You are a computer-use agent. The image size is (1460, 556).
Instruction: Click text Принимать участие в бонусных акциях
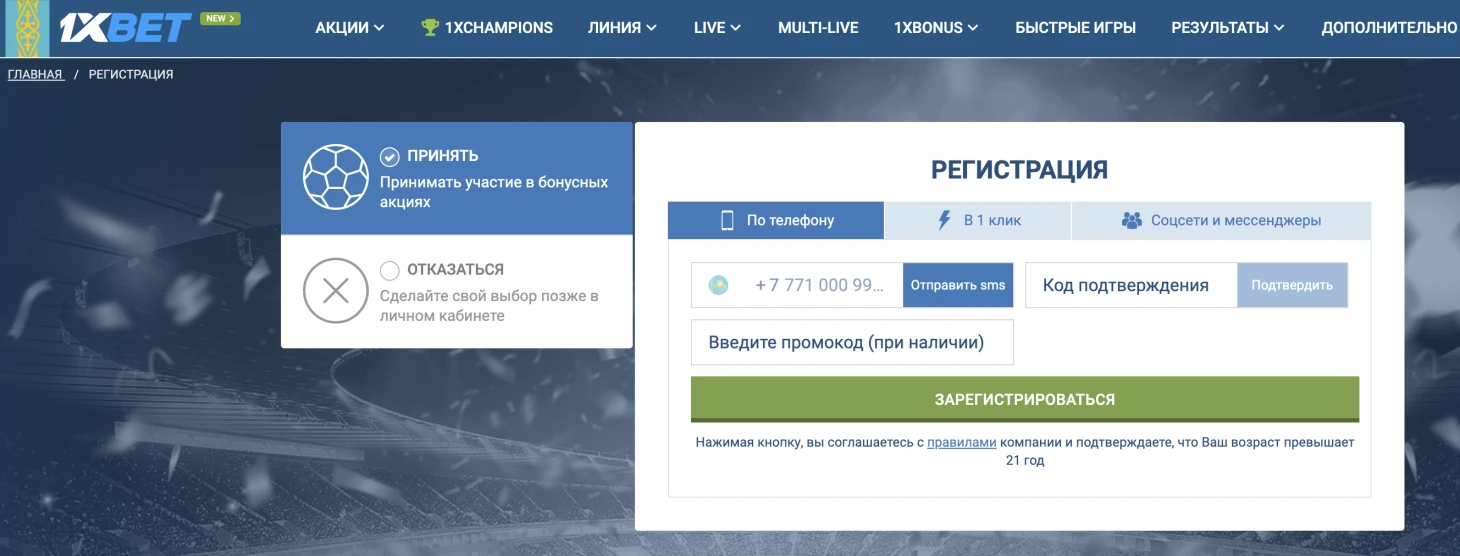494,192
